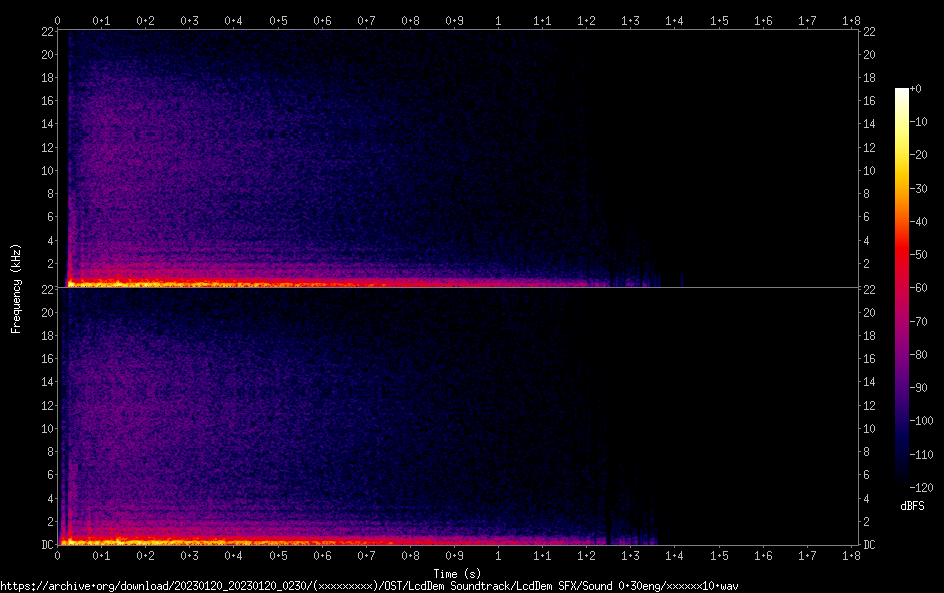944x593 pixels.
Task: Click the 1.0 mark on the bottom time axis
Action: click(x=498, y=556)
